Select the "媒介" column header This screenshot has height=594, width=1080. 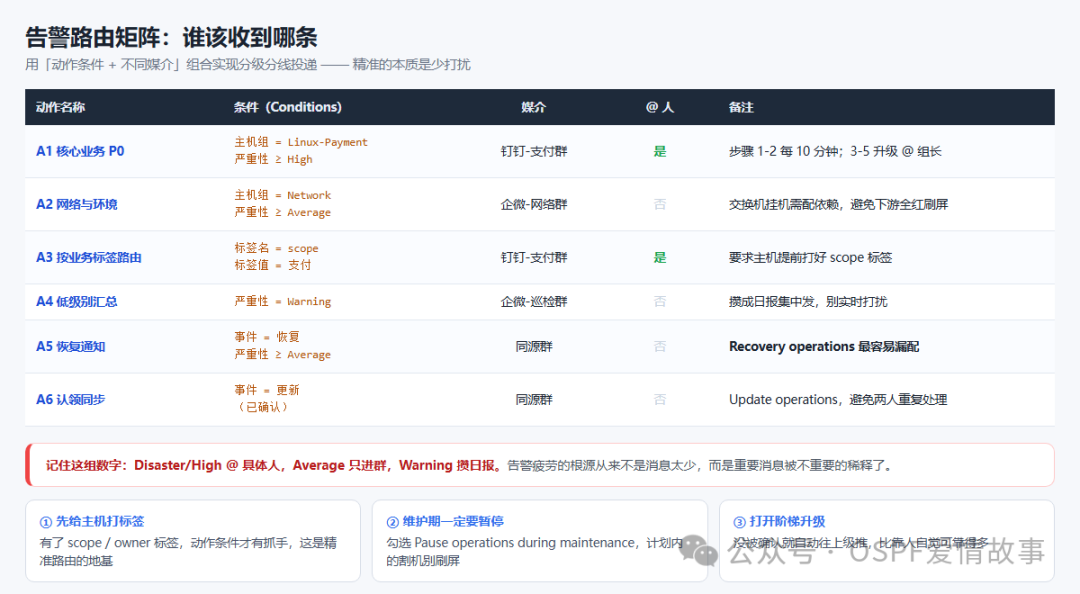pyautogui.click(x=534, y=107)
